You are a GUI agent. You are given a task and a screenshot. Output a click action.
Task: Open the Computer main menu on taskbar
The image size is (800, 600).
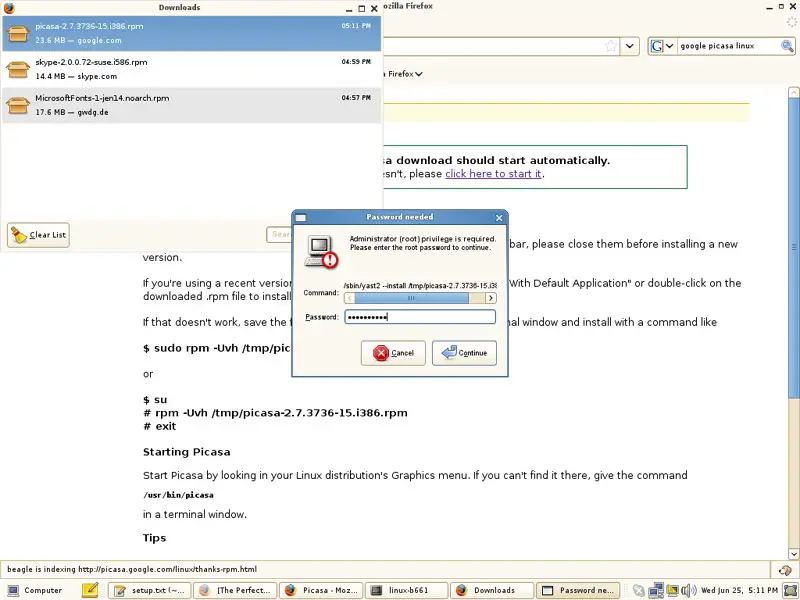click(35, 590)
